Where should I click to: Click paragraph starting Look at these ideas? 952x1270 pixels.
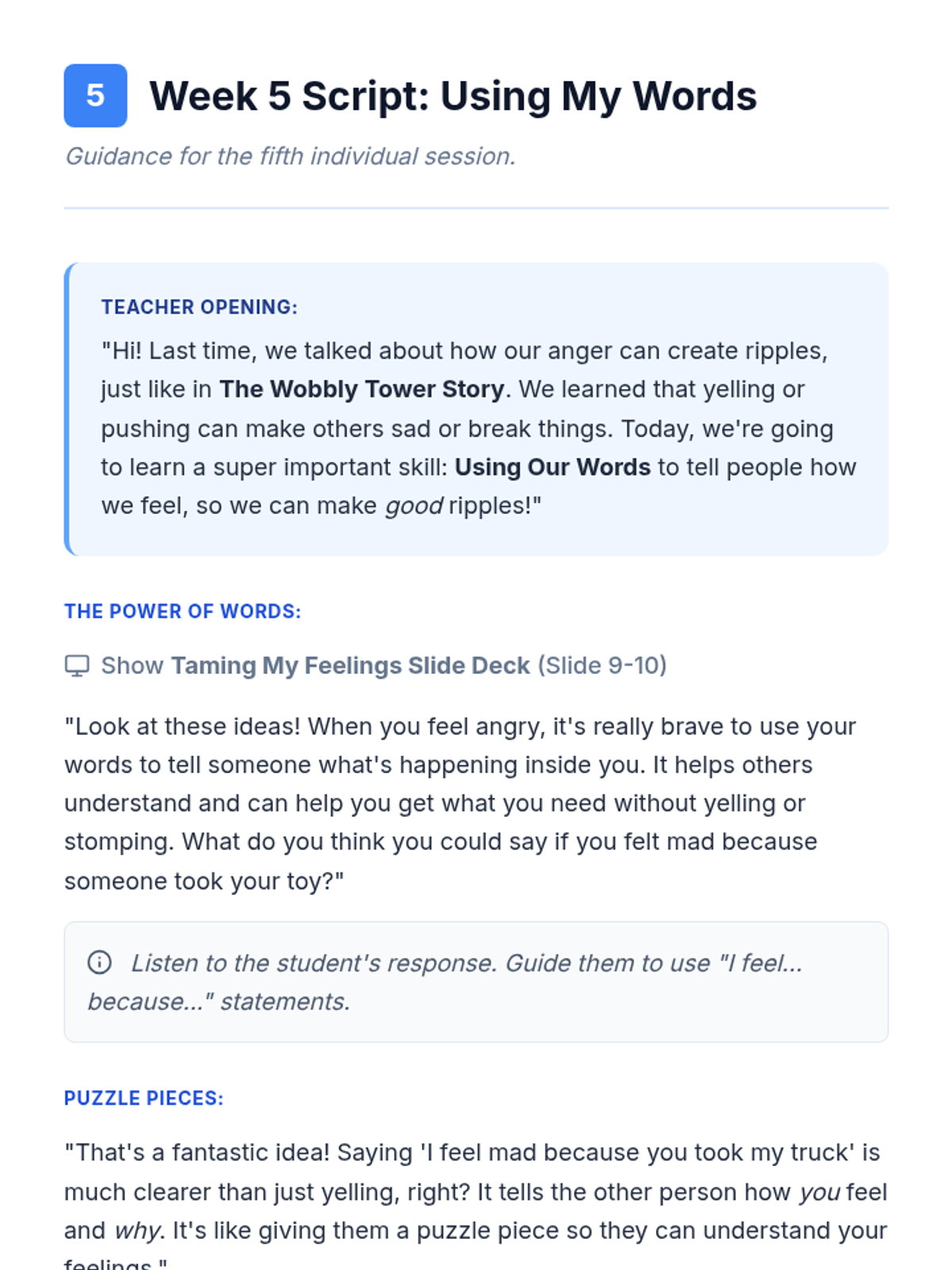[460, 803]
